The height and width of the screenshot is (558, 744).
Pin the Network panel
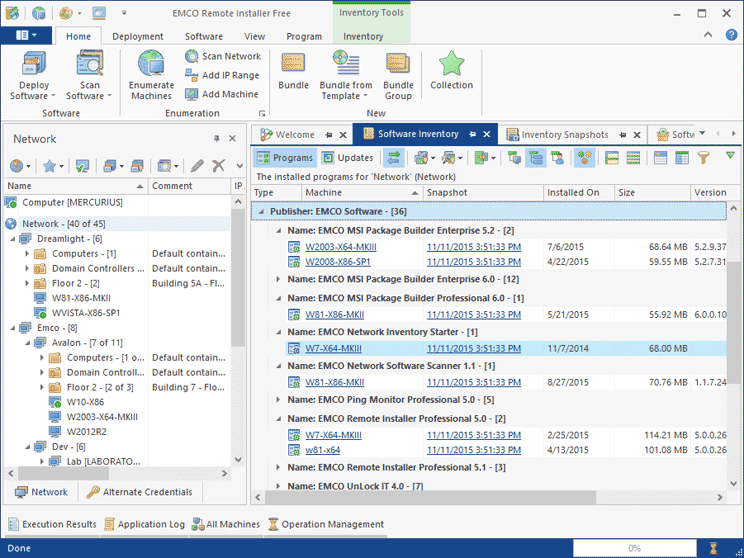[x=216, y=139]
